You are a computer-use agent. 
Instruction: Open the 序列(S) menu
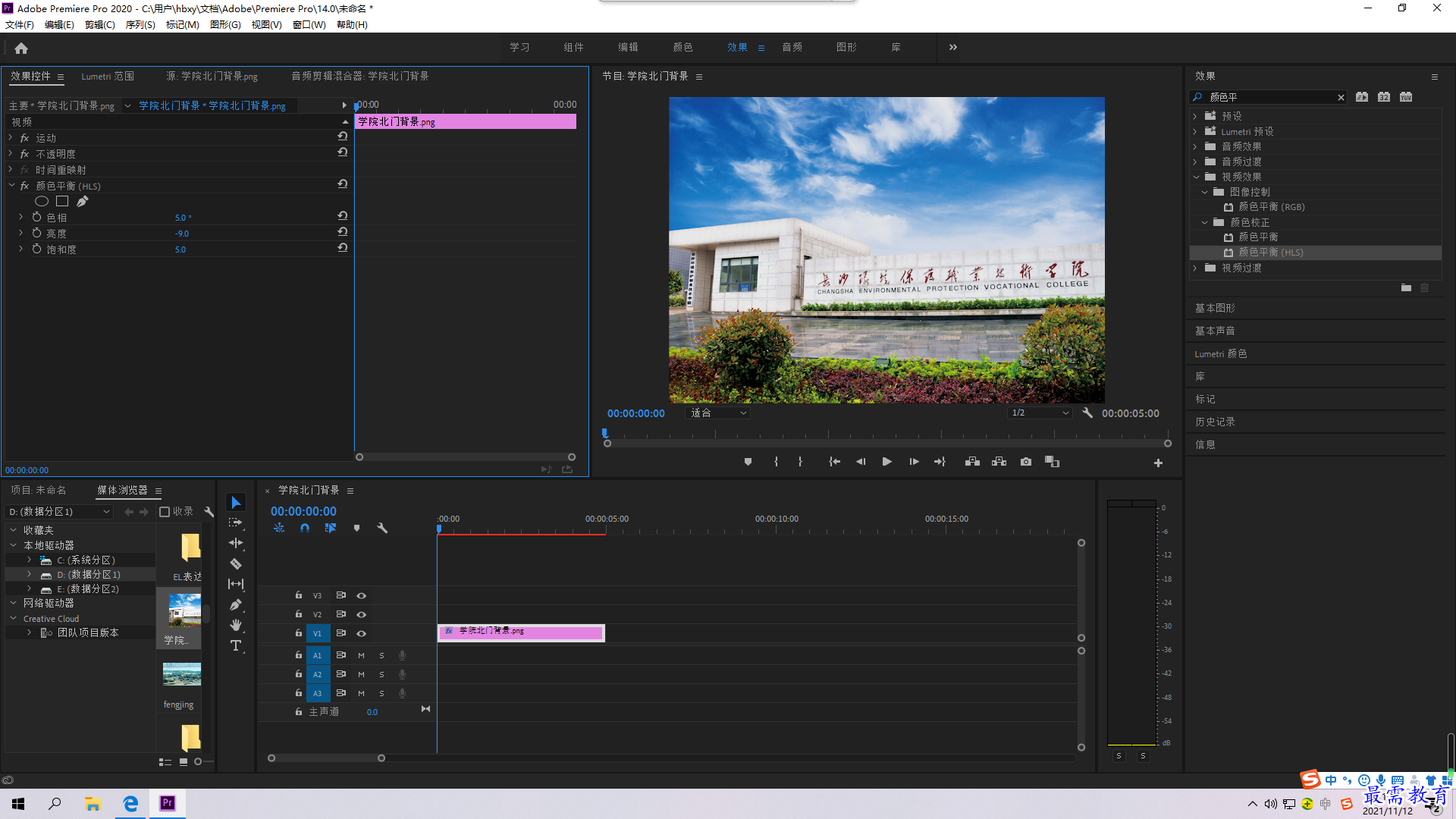point(140,25)
